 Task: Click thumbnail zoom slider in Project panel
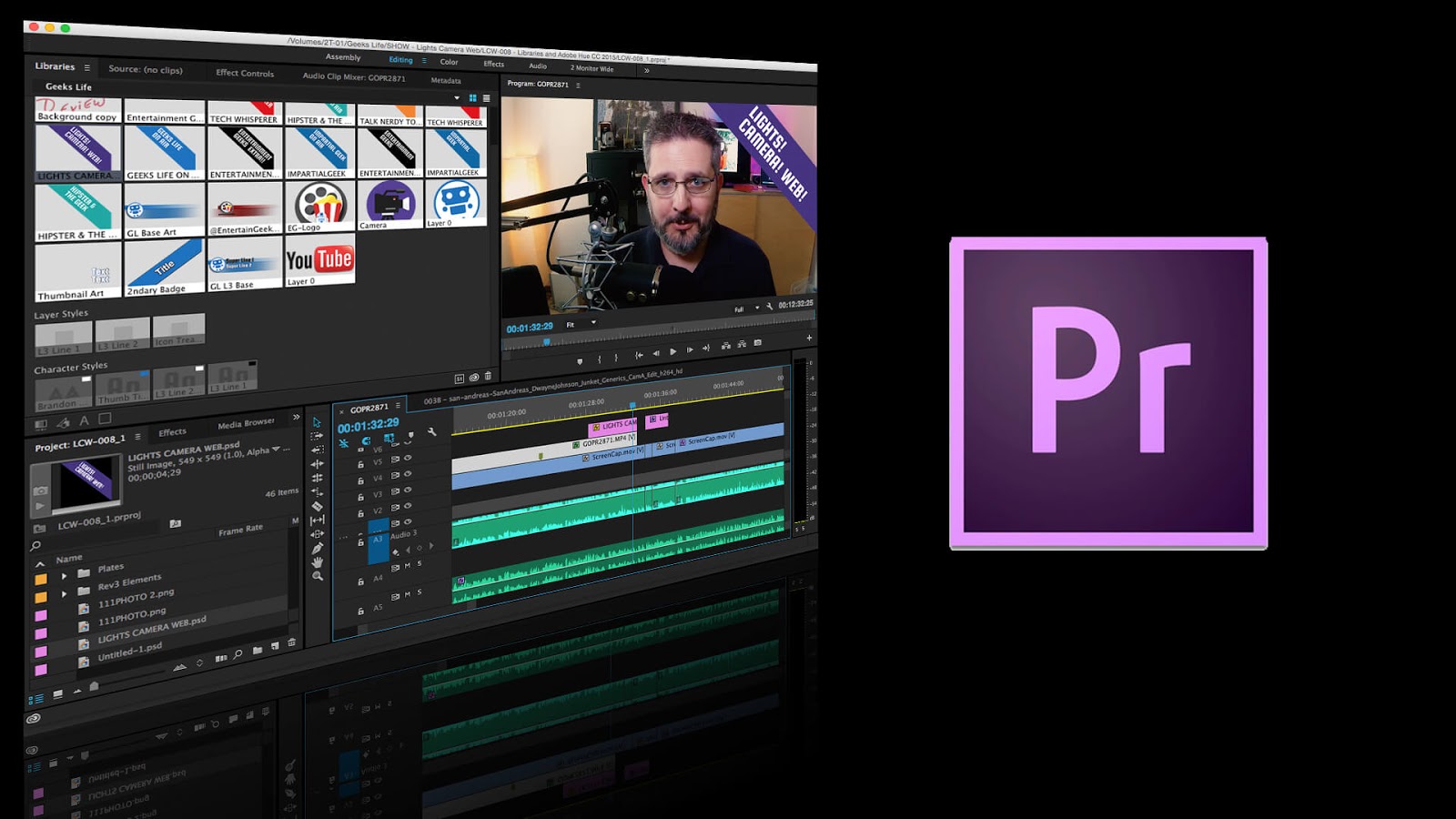(x=94, y=686)
